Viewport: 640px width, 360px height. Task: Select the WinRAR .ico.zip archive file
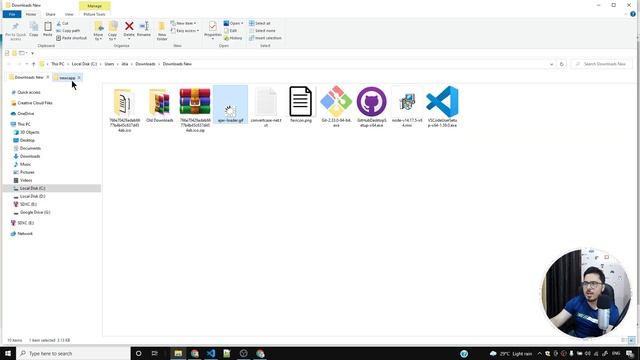(x=195, y=109)
